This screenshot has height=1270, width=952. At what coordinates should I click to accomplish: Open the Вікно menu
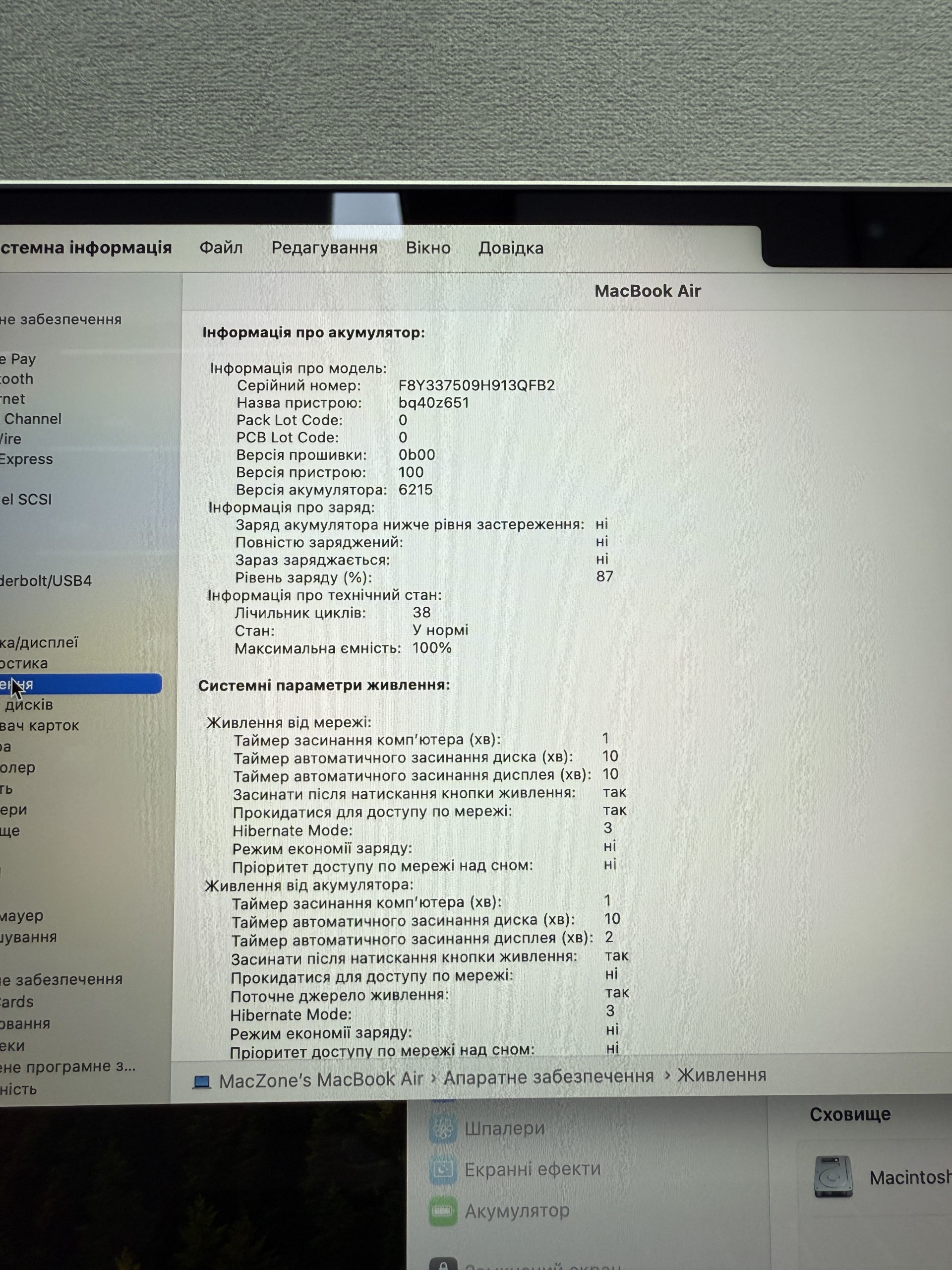428,248
